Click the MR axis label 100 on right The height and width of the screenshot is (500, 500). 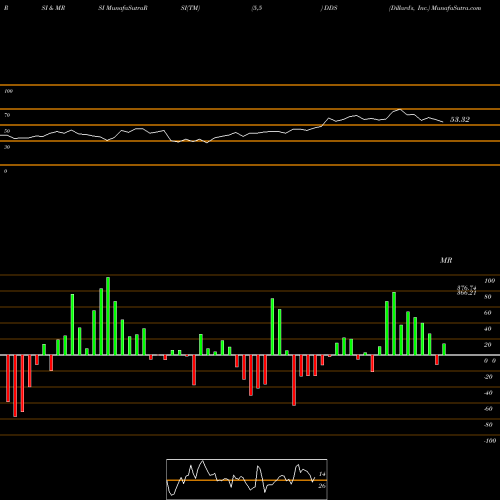(x=489, y=281)
